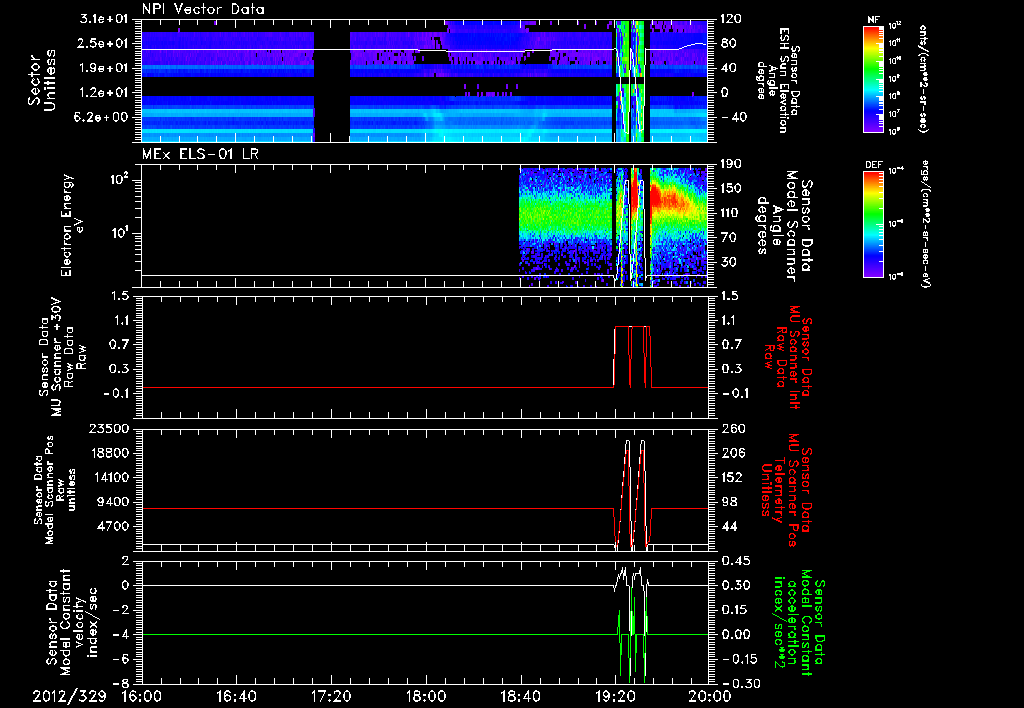
Task: Click the 9400 scanner position tick
Action: 114,502
